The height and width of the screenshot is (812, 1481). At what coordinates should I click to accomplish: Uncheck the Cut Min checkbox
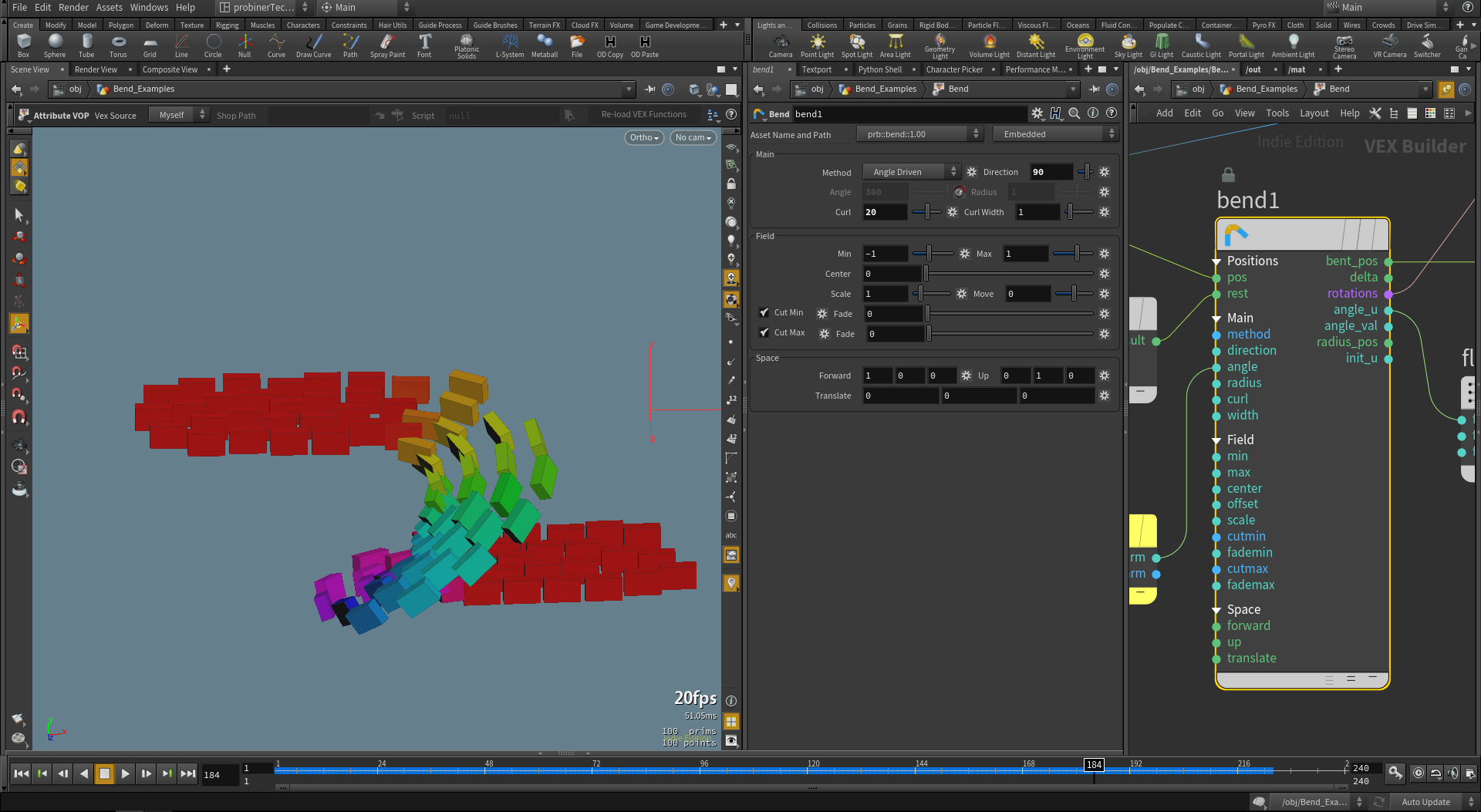point(764,313)
